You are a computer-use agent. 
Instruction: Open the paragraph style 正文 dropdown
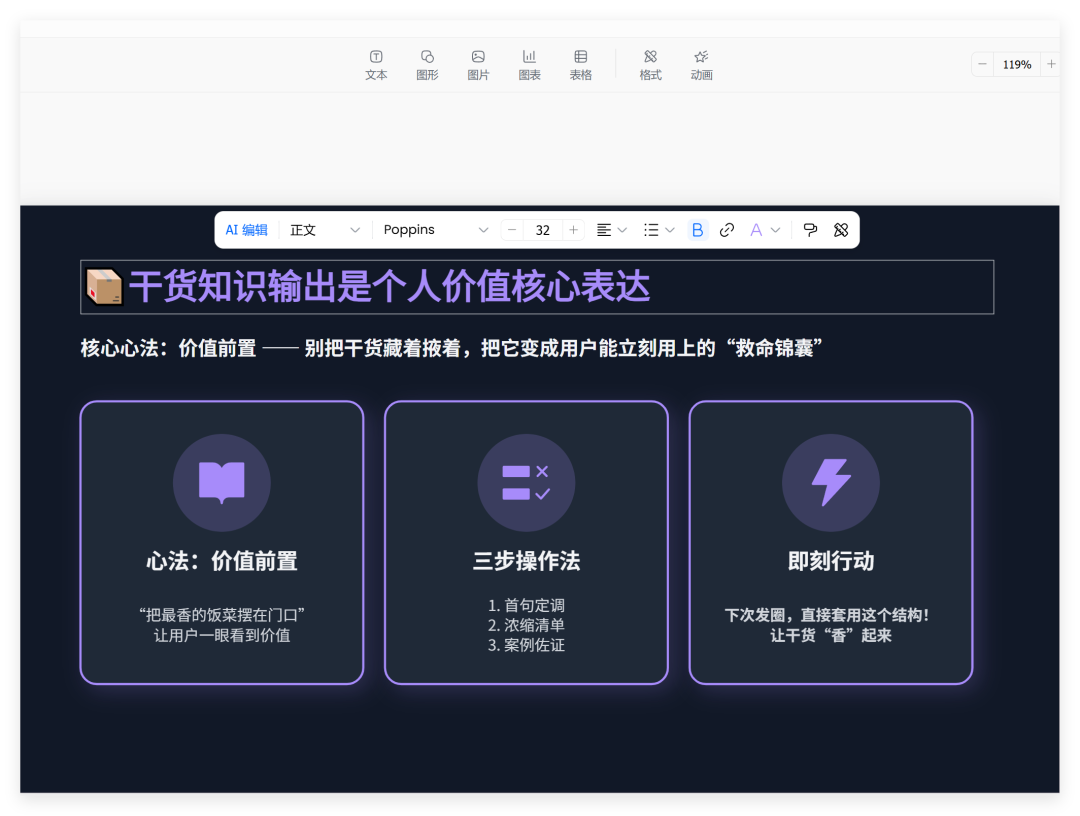click(320, 229)
